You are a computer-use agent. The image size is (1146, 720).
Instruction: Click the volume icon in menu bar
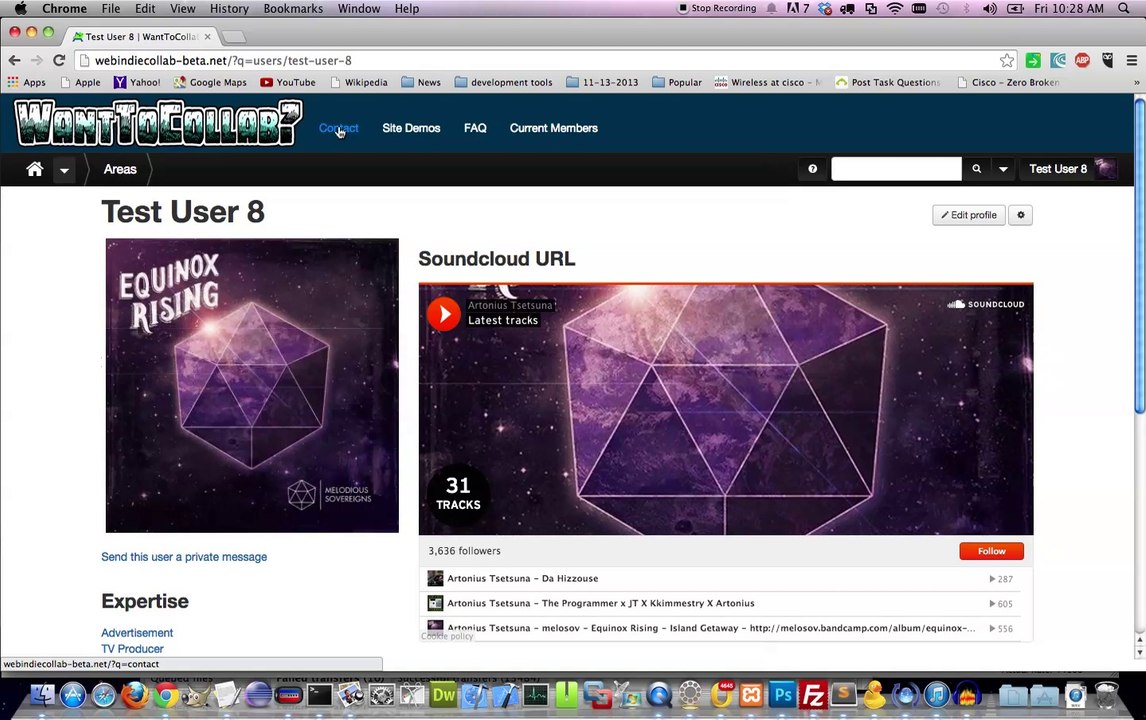[990, 9]
